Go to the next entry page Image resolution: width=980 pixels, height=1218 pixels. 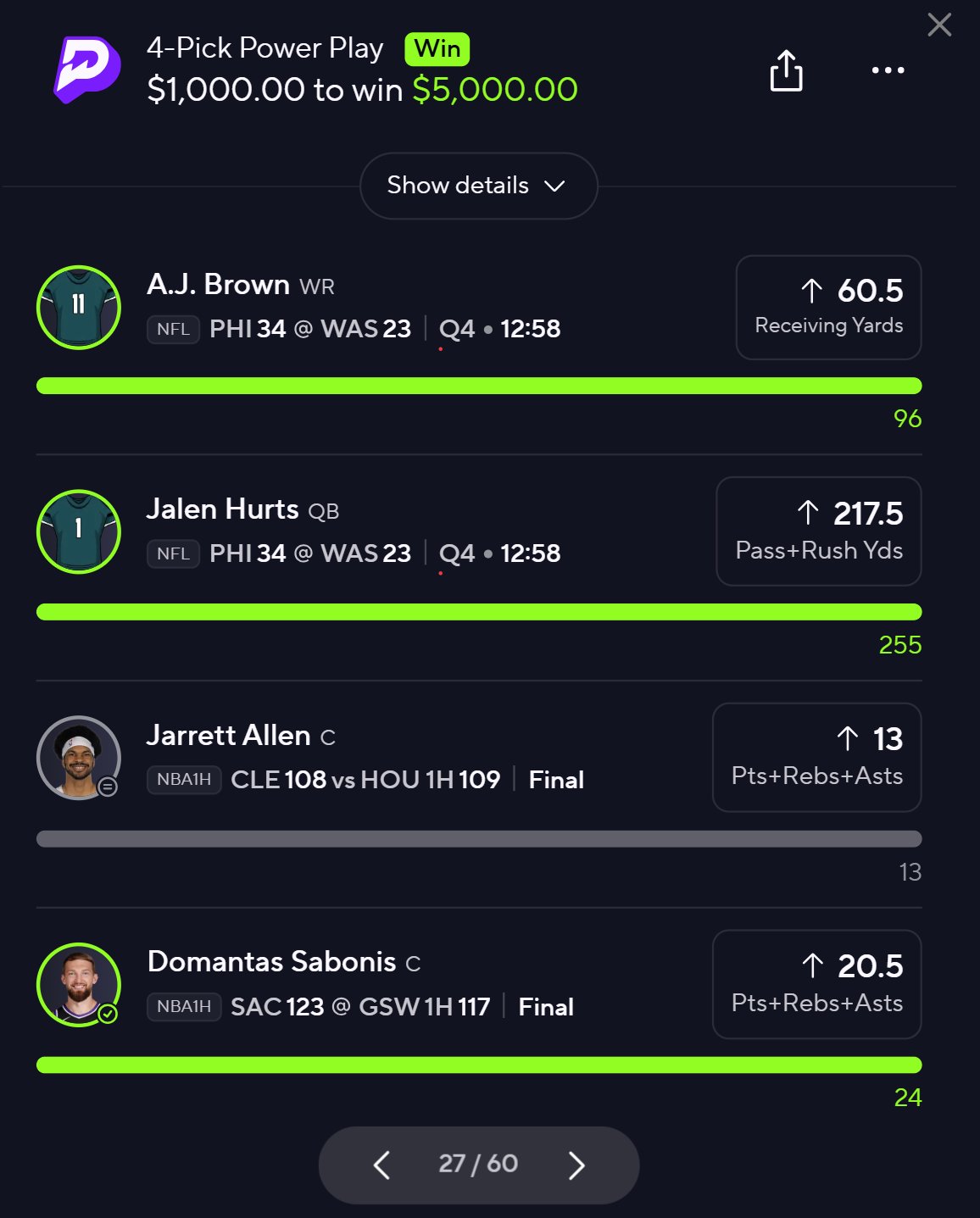[576, 1165]
